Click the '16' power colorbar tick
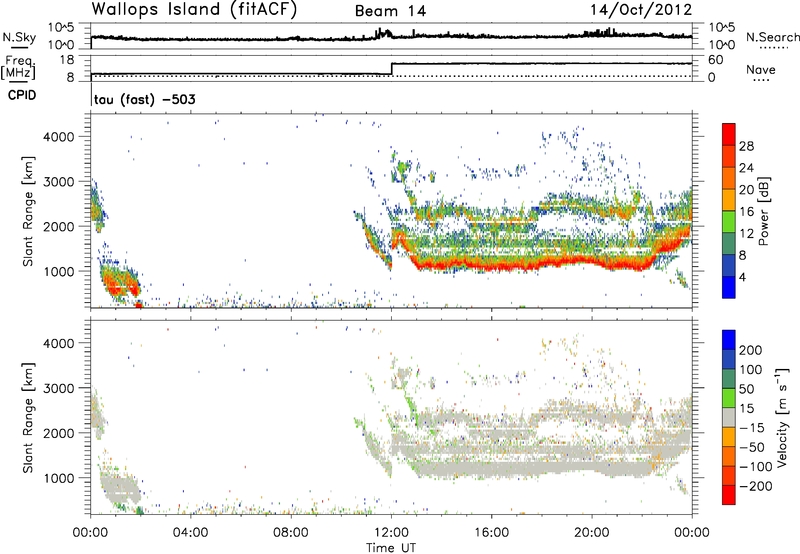 [x=746, y=212]
